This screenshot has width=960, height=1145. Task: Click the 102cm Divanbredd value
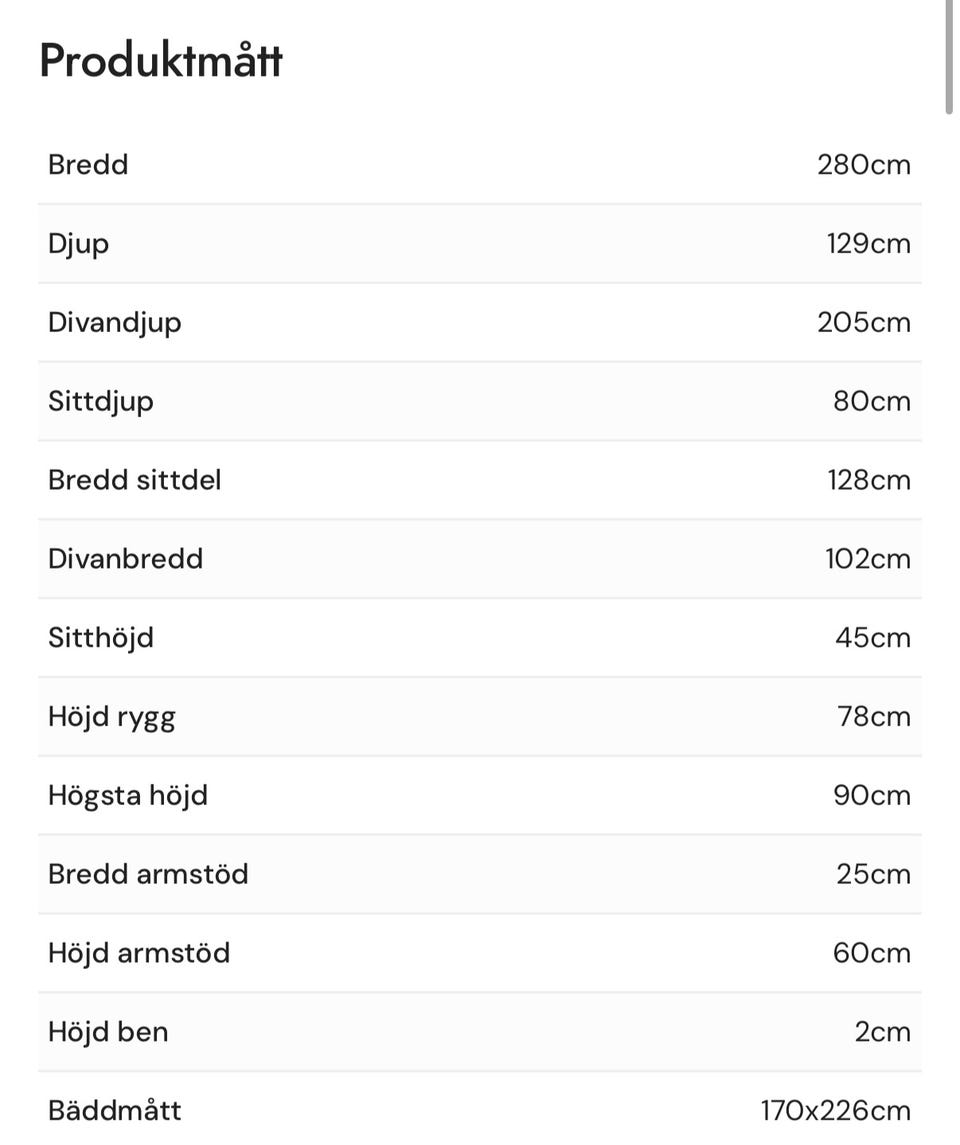coord(867,558)
